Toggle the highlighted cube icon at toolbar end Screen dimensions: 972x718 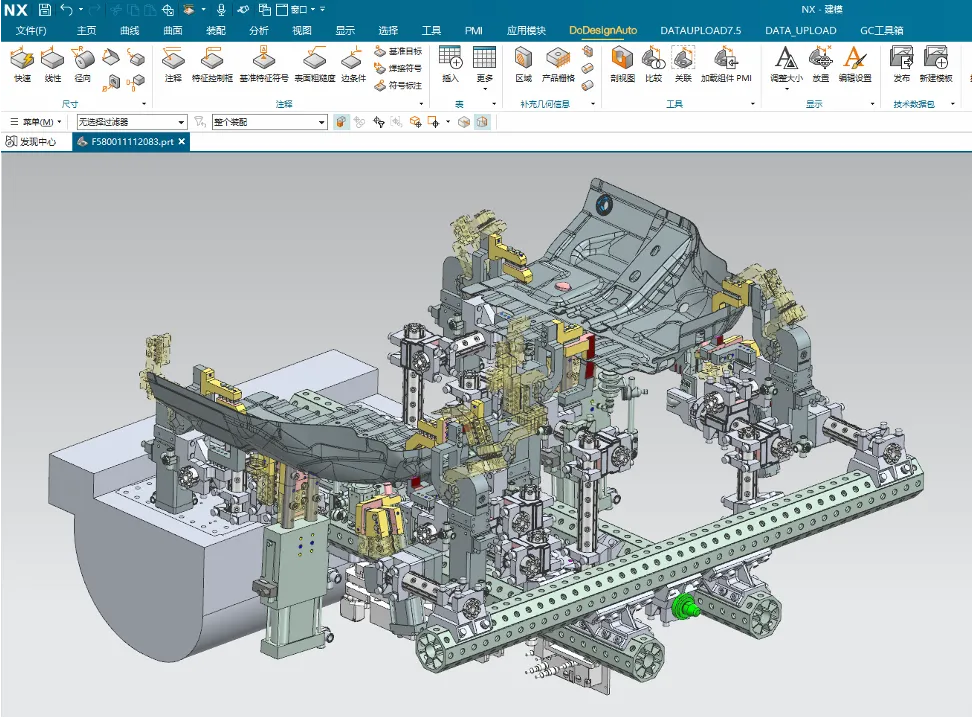[x=481, y=122]
